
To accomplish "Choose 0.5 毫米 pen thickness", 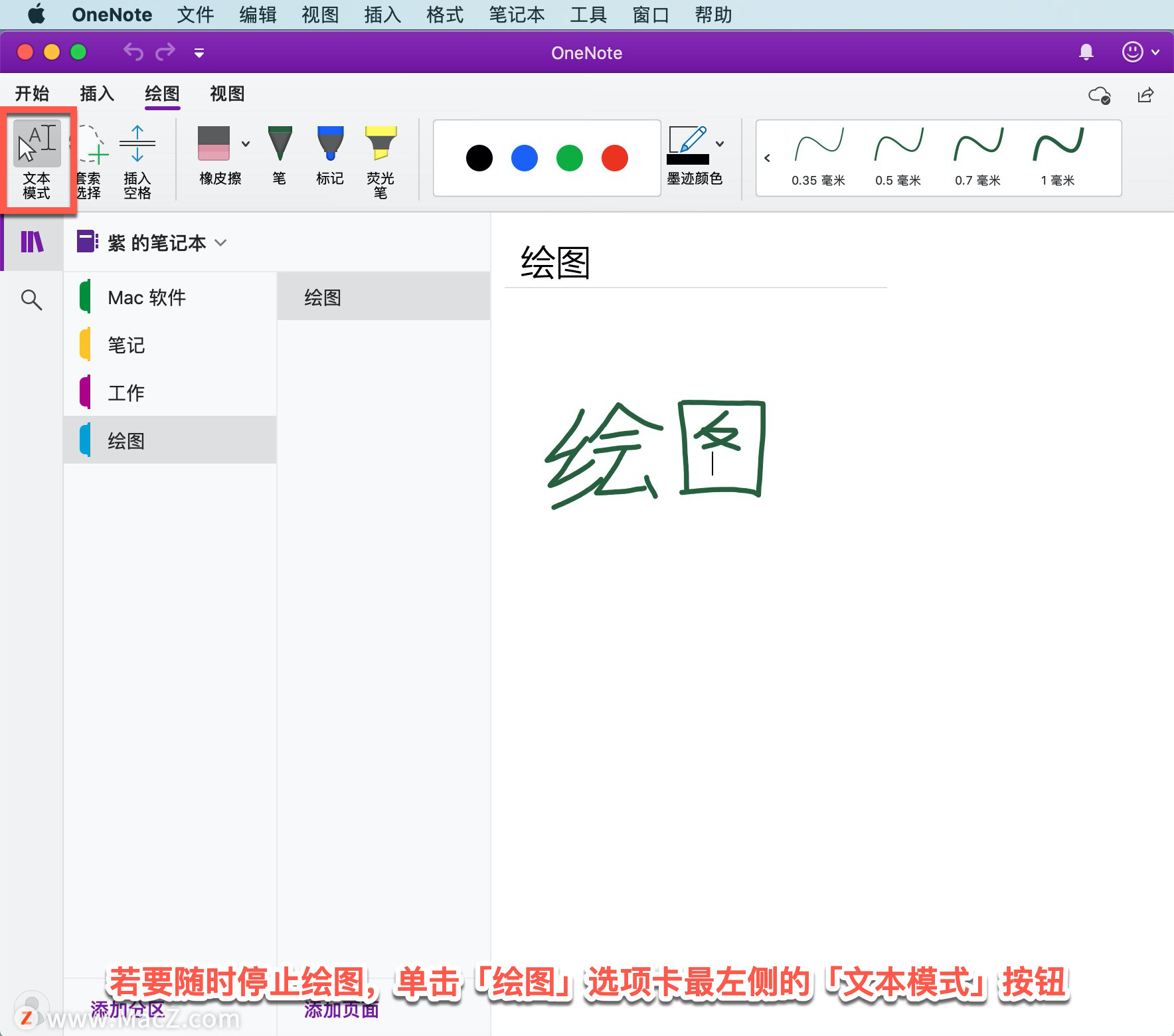I will (x=898, y=157).
